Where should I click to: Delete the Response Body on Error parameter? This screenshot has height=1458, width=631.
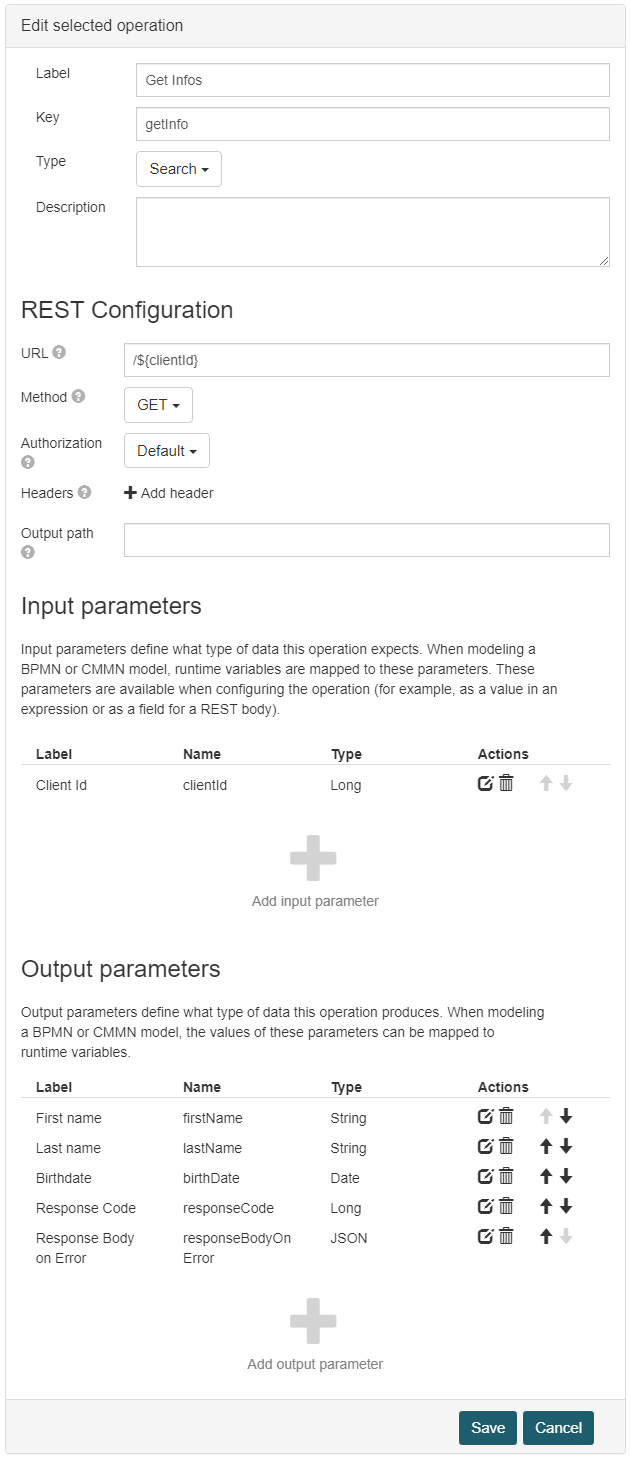506,1237
